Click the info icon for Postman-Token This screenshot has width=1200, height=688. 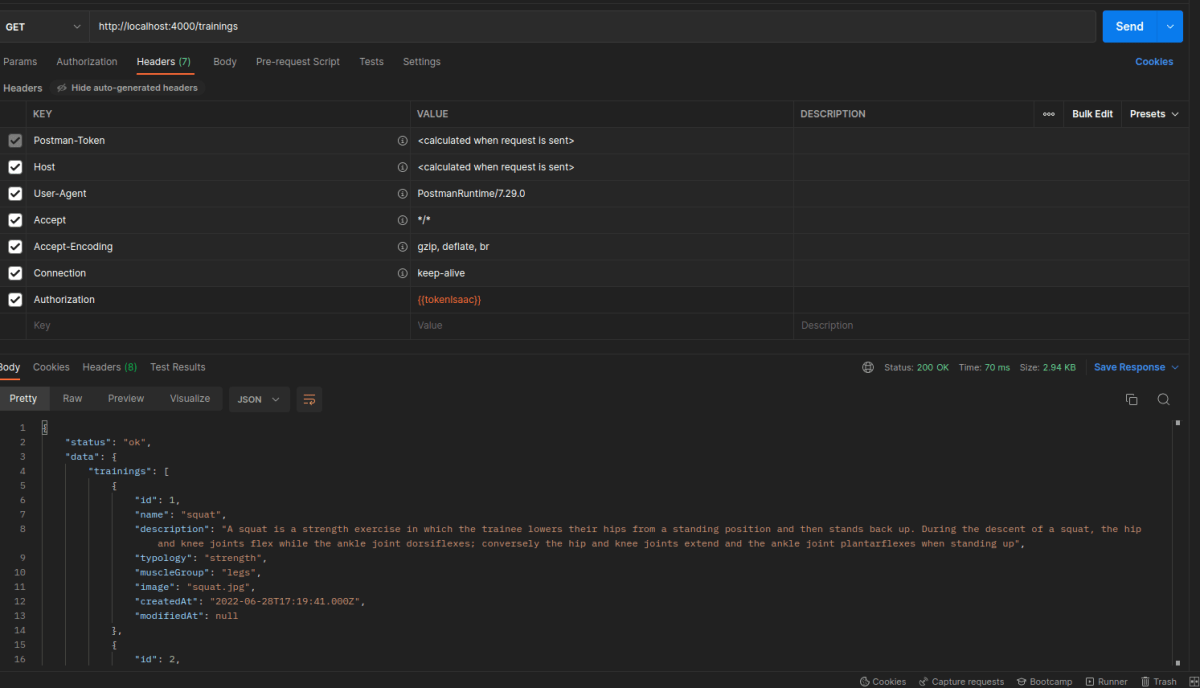tap(403, 141)
